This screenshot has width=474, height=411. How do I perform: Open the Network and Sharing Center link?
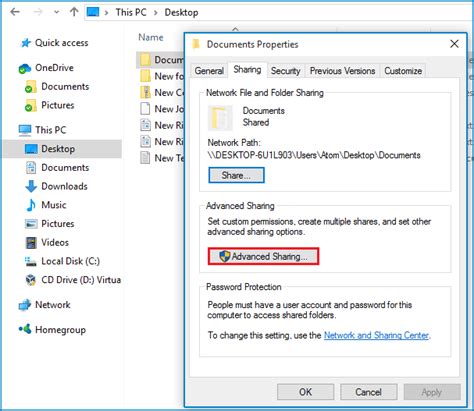tap(376, 335)
